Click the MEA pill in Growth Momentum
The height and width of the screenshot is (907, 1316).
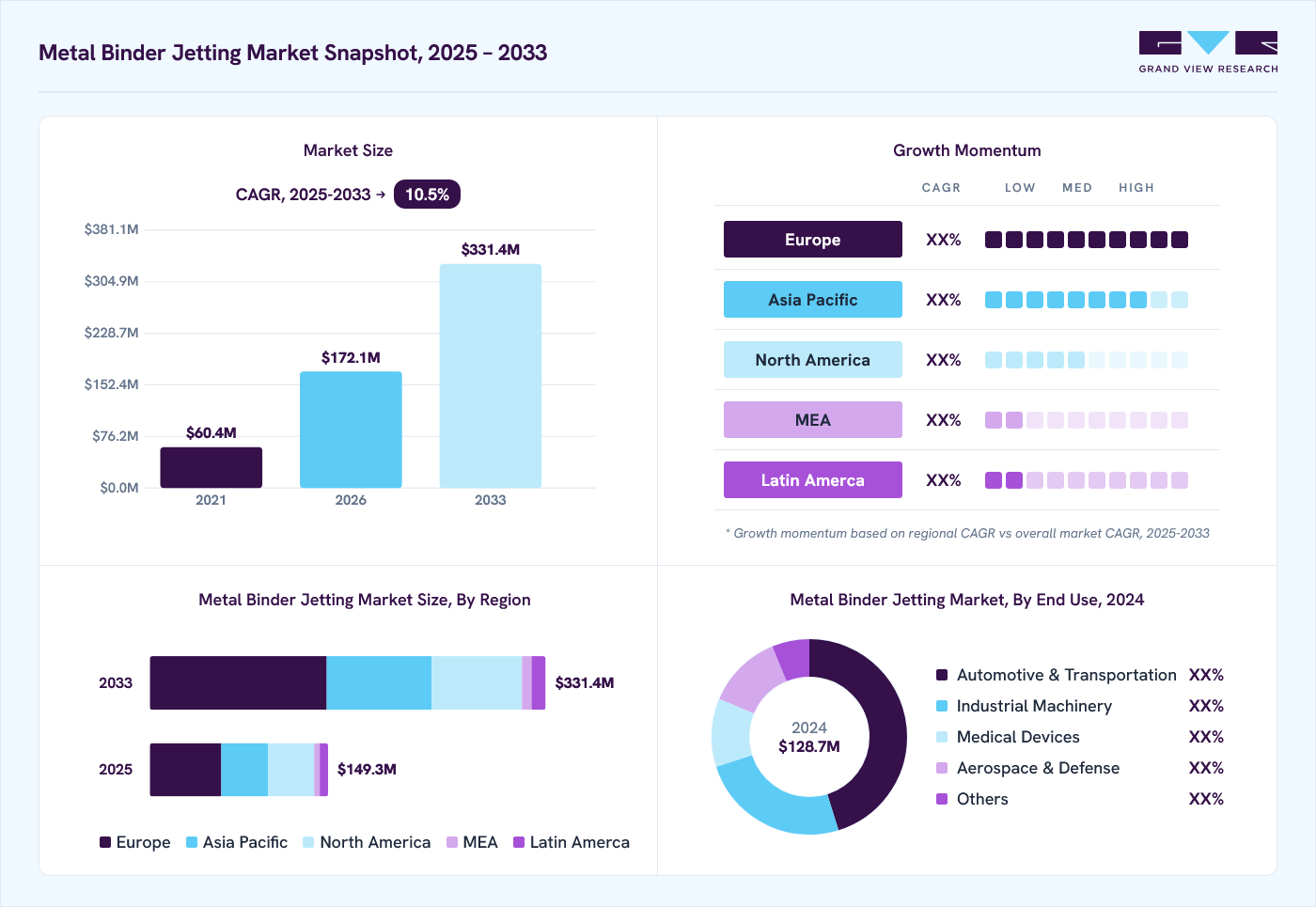click(813, 420)
